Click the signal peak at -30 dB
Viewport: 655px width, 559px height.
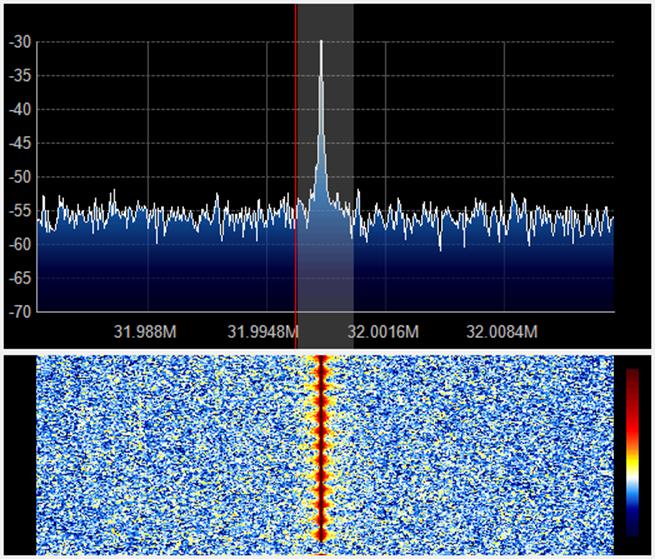coord(321,43)
